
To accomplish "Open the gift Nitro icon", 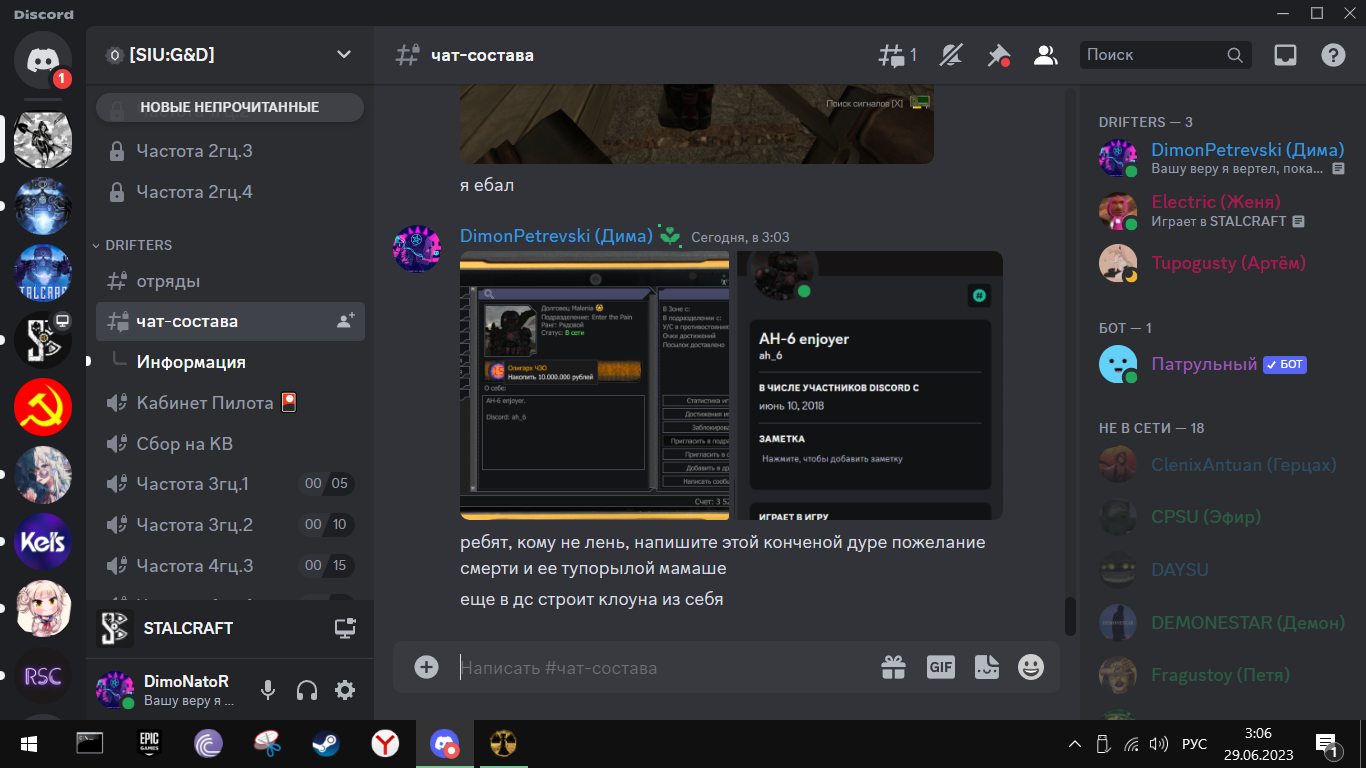I will click(892, 667).
